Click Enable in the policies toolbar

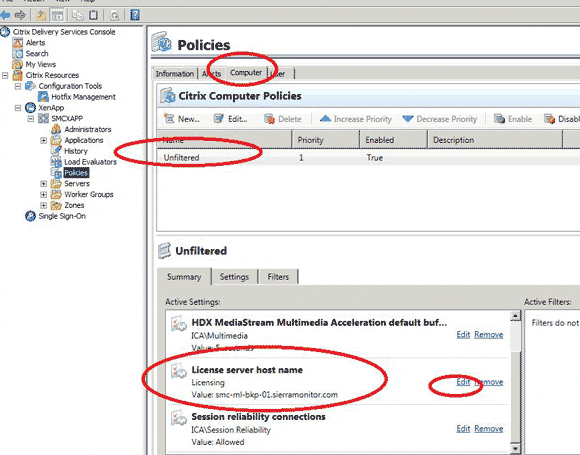pos(513,119)
